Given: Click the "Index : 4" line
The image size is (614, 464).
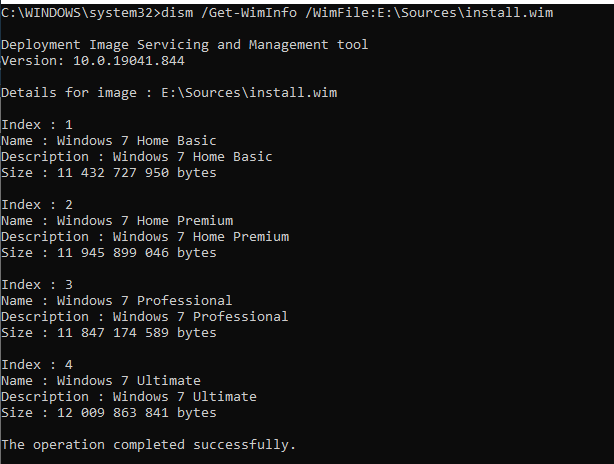Looking at the screenshot, I should coord(37,365).
